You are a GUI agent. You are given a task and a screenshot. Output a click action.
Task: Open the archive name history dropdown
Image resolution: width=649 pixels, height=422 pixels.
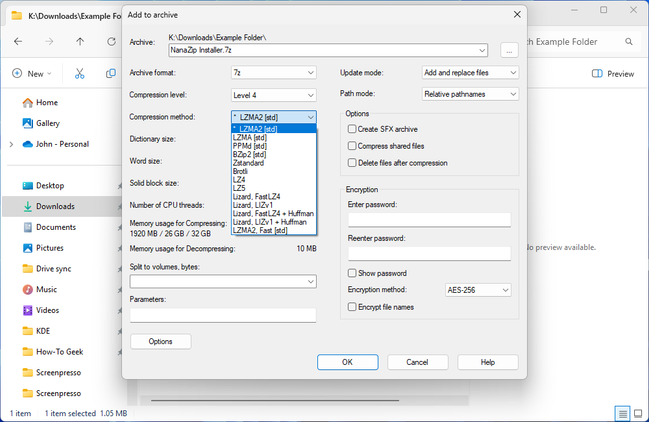pyautogui.click(x=482, y=50)
